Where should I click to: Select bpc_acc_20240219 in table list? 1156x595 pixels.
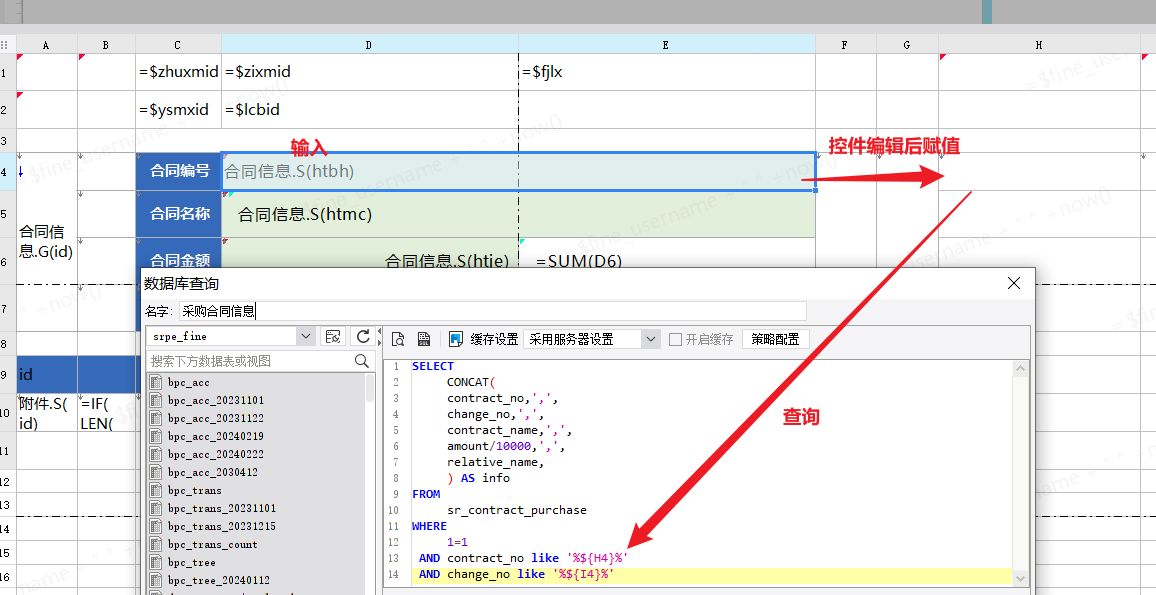tap(215, 436)
